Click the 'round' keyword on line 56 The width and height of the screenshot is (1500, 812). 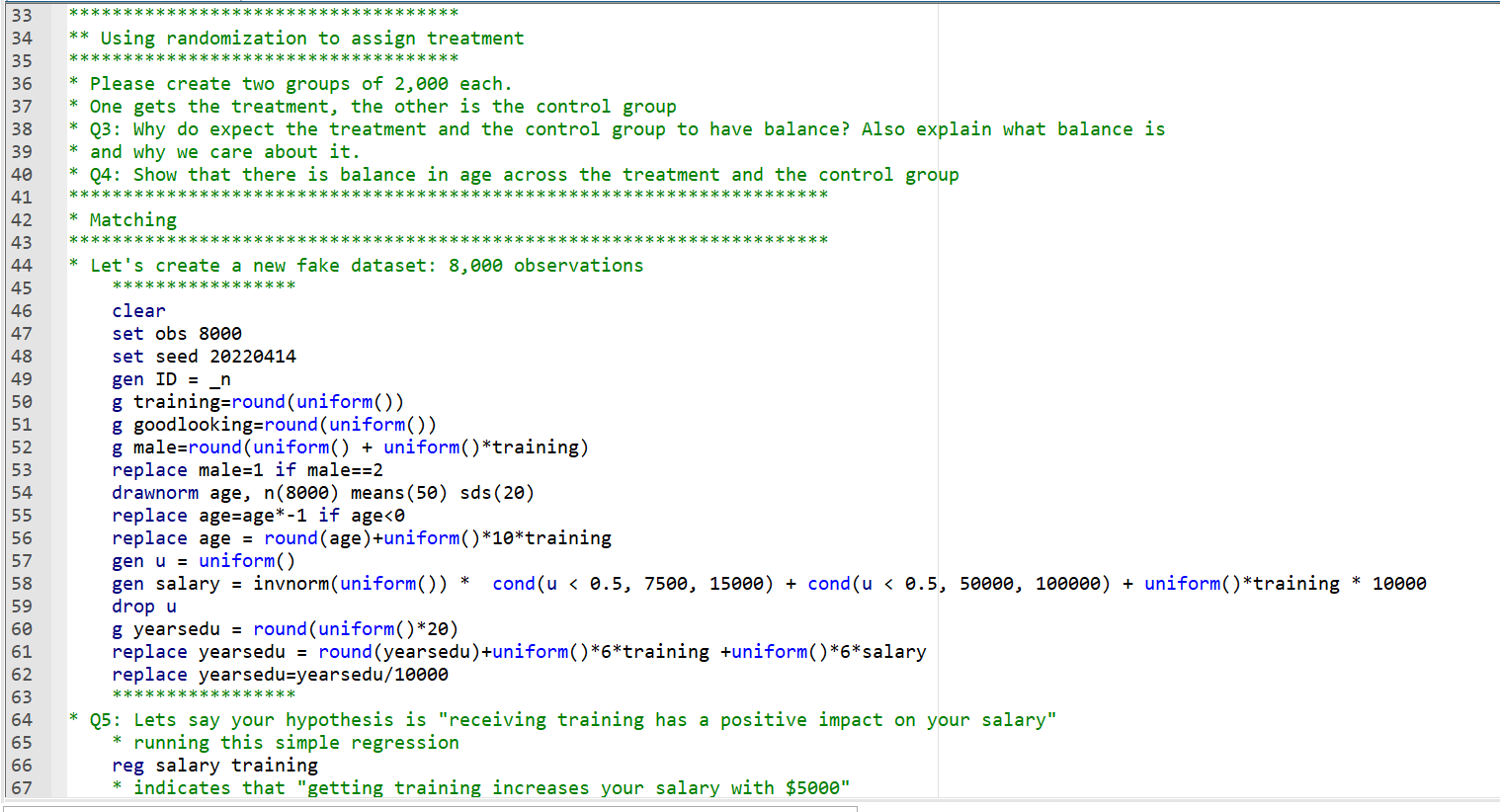pyautogui.click(x=290, y=537)
